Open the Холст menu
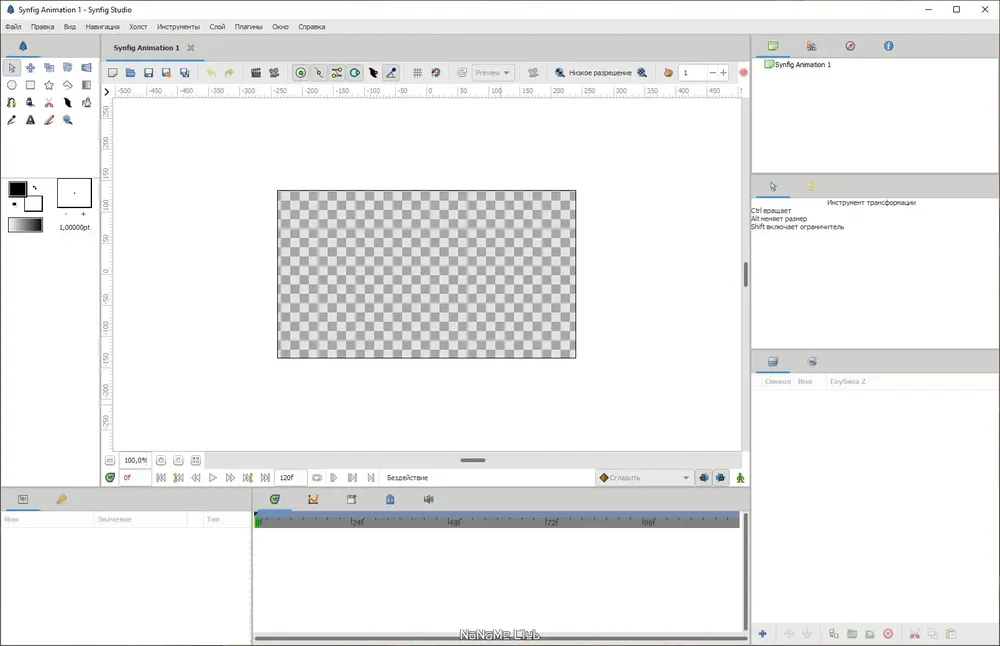 pos(138,27)
